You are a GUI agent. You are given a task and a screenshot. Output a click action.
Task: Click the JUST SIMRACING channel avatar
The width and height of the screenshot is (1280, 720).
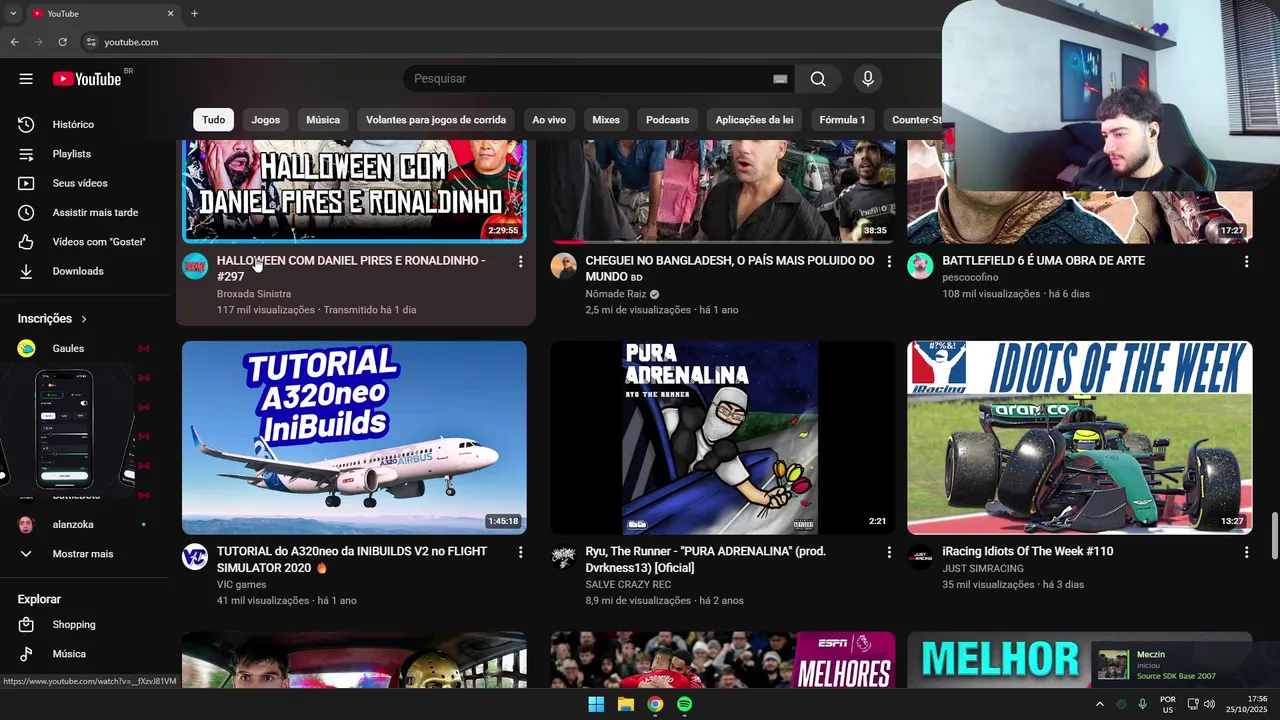click(x=920, y=557)
